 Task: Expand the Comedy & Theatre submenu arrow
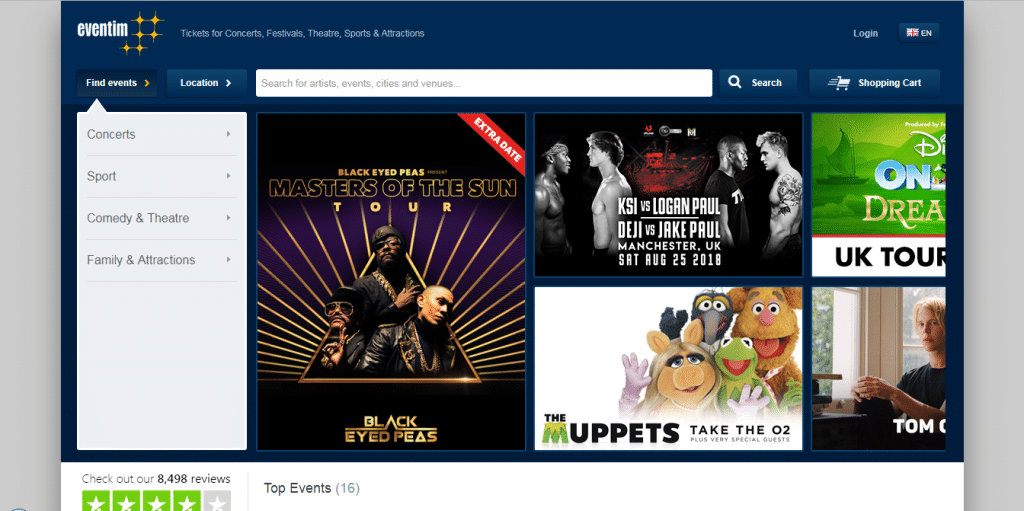[229, 218]
